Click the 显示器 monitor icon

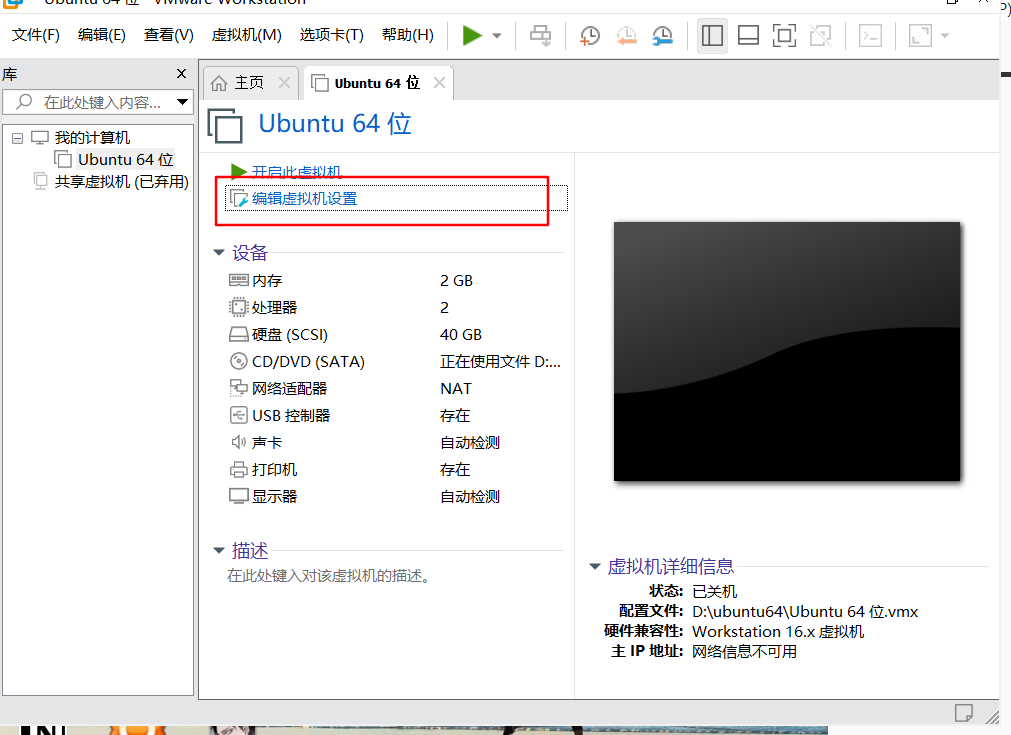coord(239,496)
